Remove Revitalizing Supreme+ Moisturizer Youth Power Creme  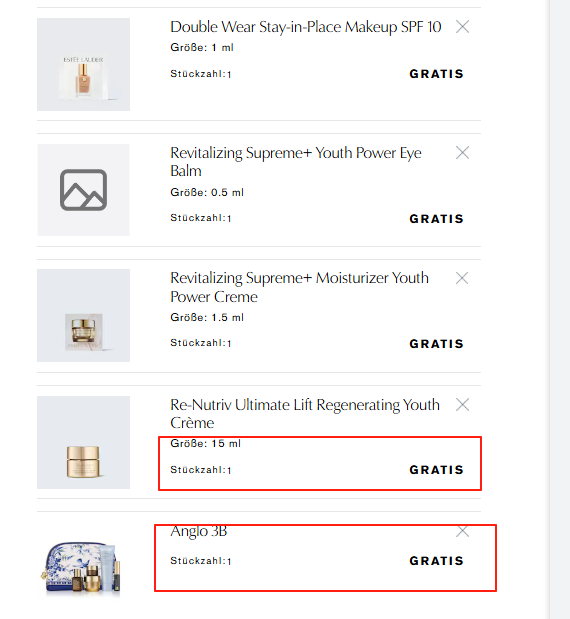[462, 278]
